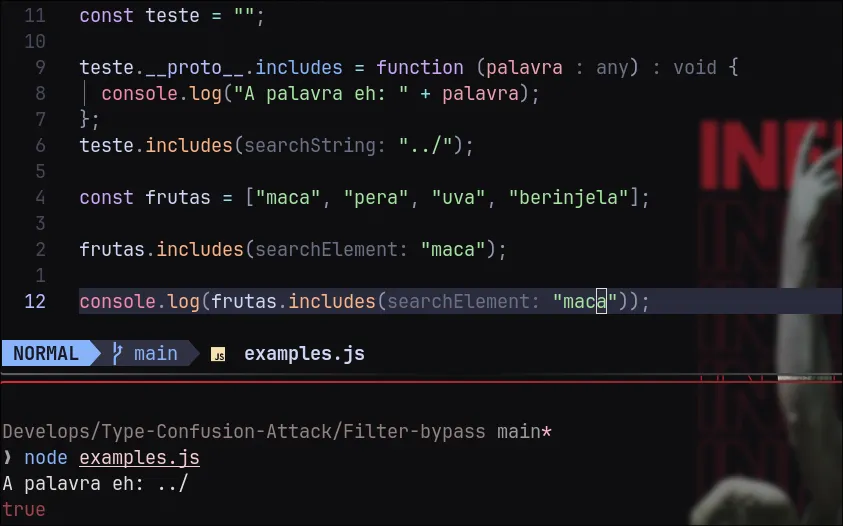Click the terminal prompt arrow symbol
The image size is (843, 526).
point(7,458)
